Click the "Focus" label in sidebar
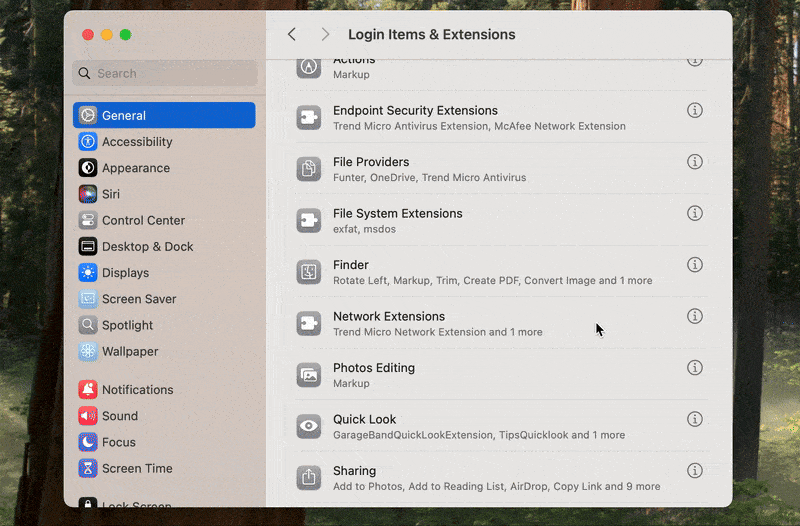This screenshot has width=800, height=526. tap(119, 442)
